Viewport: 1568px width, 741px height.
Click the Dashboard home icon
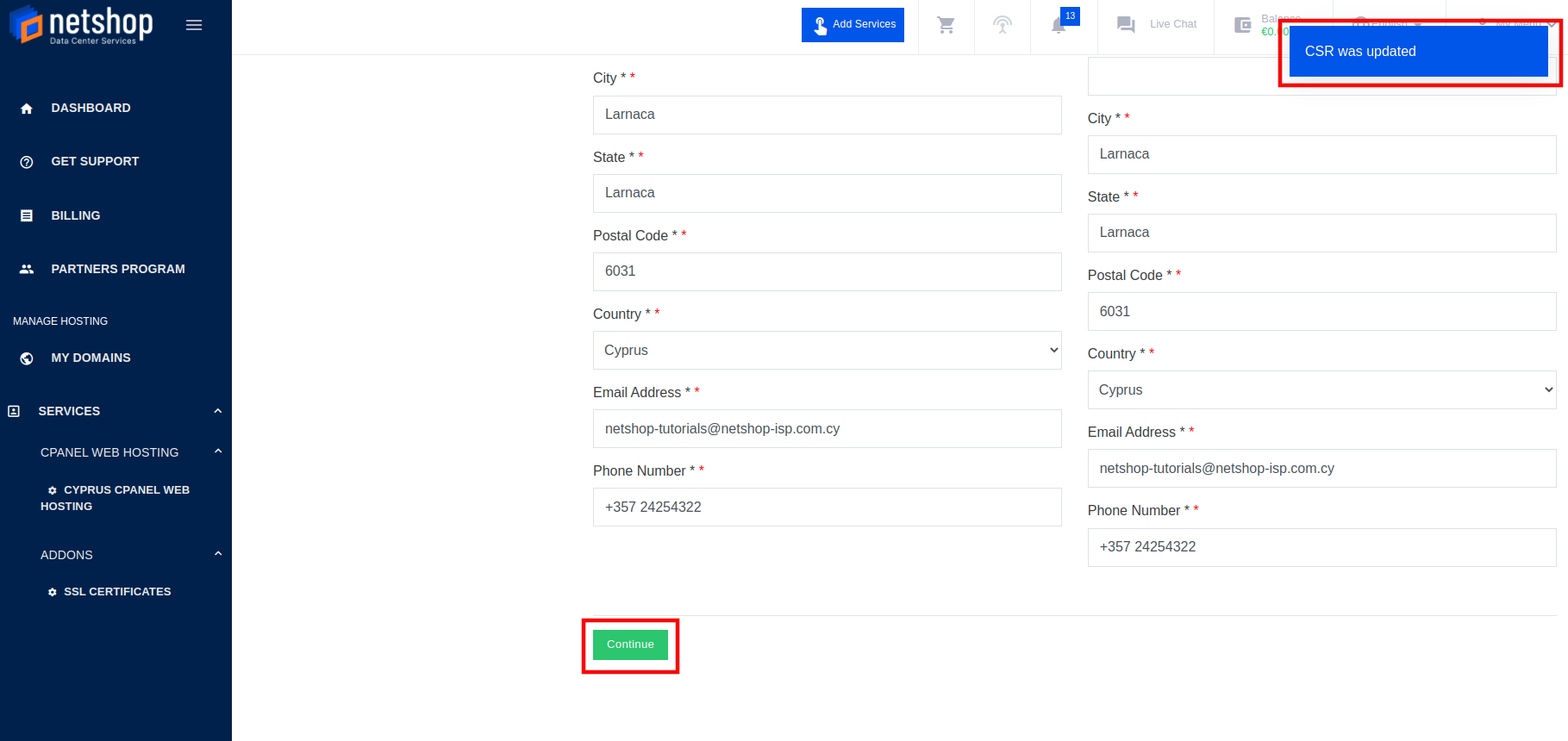click(27, 109)
